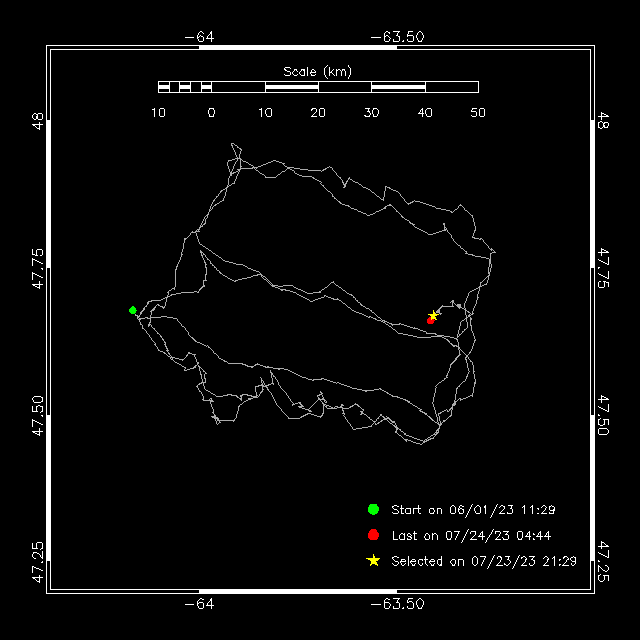Click the green dot in the legend
The width and height of the screenshot is (640, 640).
373,509
